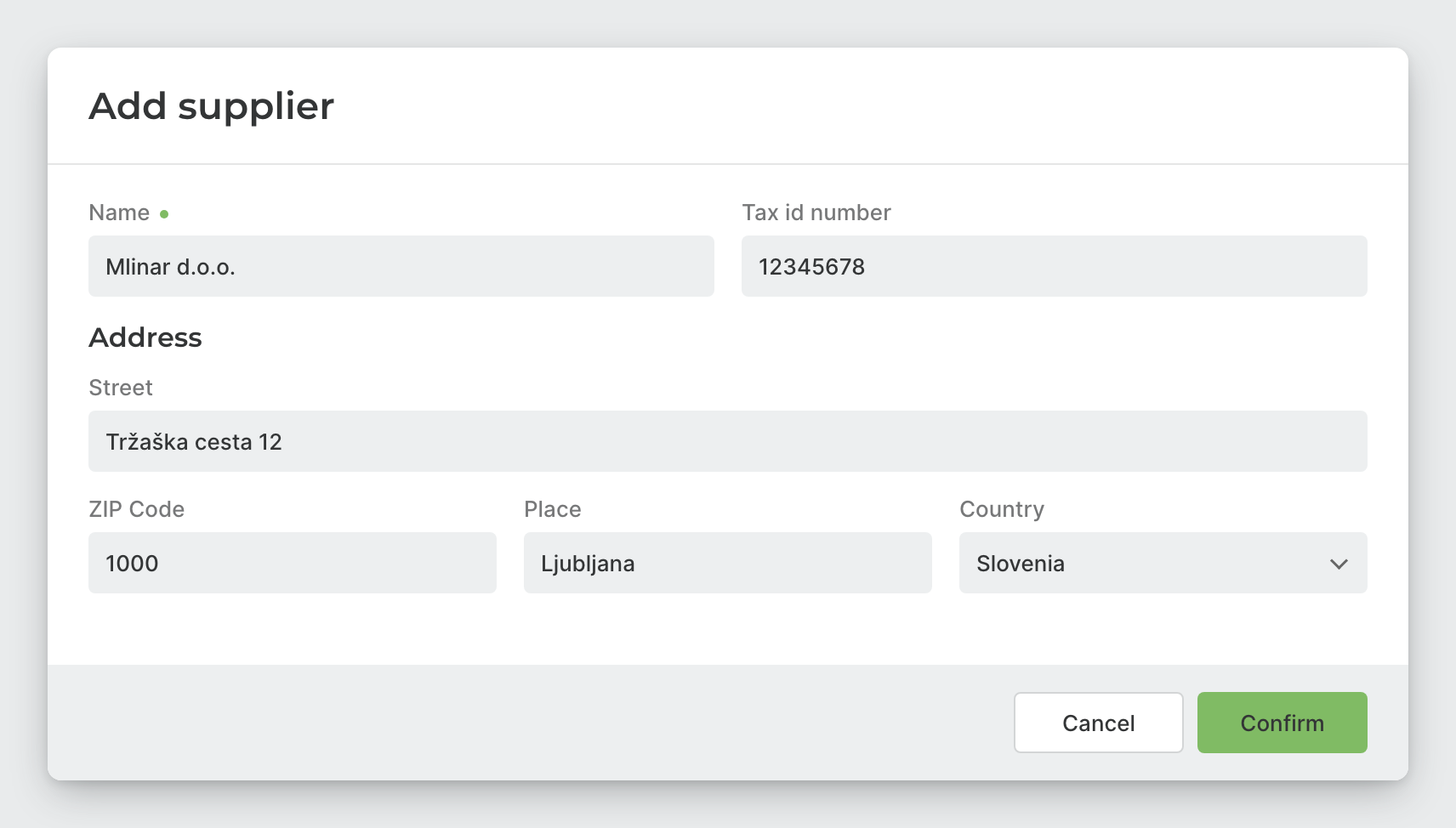Image resolution: width=1456 pixels, height=828 pixels.
Task: Click the Add supplier dialog title
Action: click(x=212, y=106)
